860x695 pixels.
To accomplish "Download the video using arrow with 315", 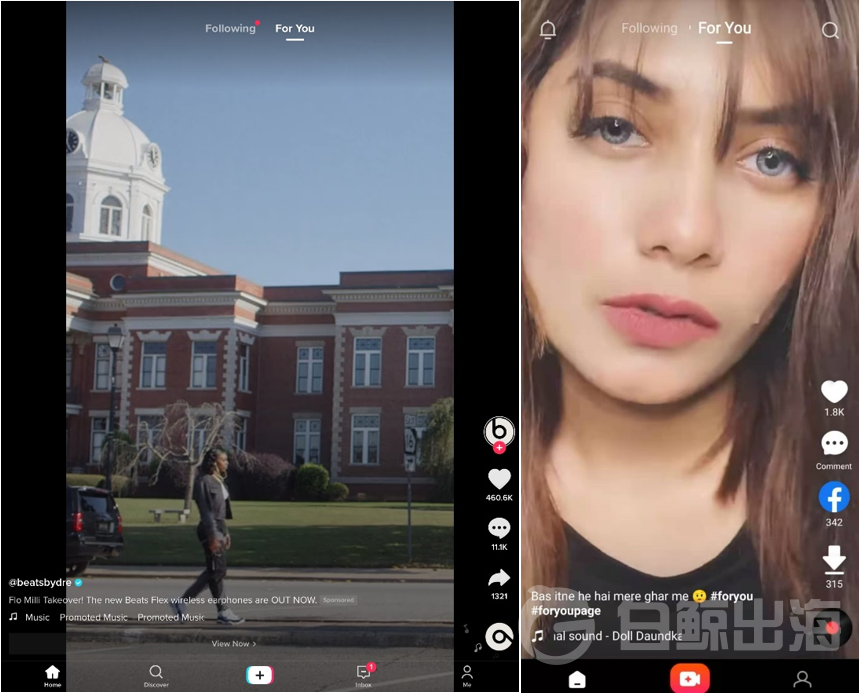I will coord(833,559).
